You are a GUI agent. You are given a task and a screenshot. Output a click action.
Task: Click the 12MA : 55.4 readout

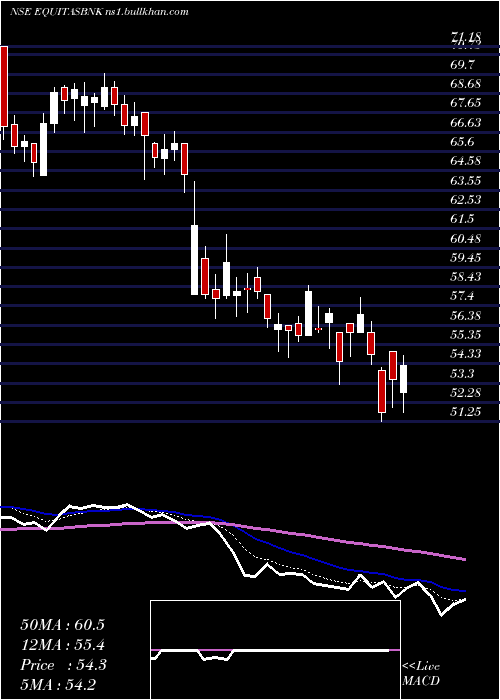tap(62, 645)
